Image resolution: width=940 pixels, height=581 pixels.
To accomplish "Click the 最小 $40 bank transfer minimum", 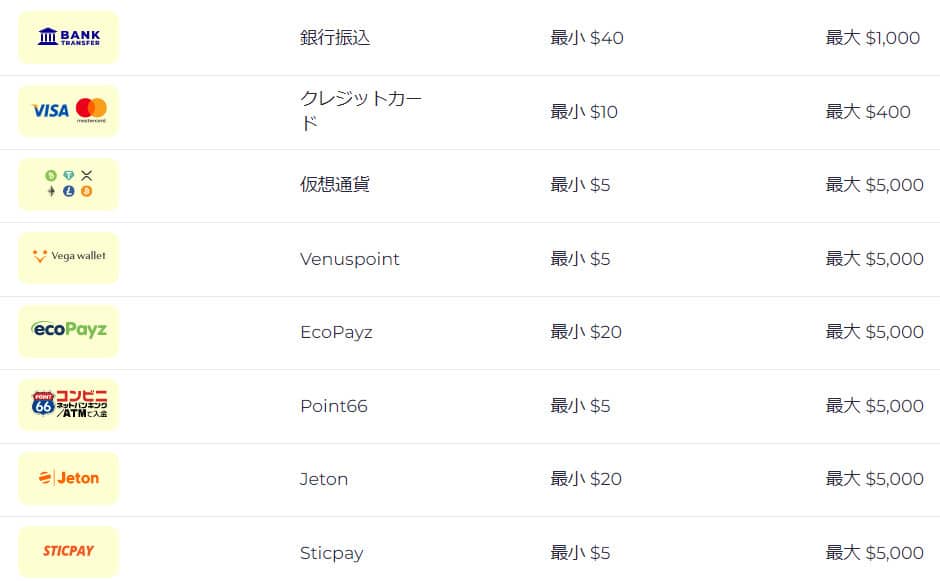I will click(587, 38).
